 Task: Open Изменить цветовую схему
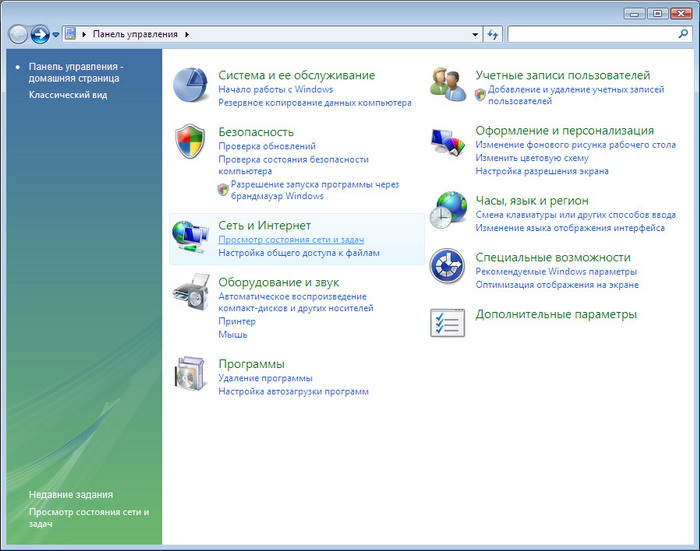pos(532,158)
